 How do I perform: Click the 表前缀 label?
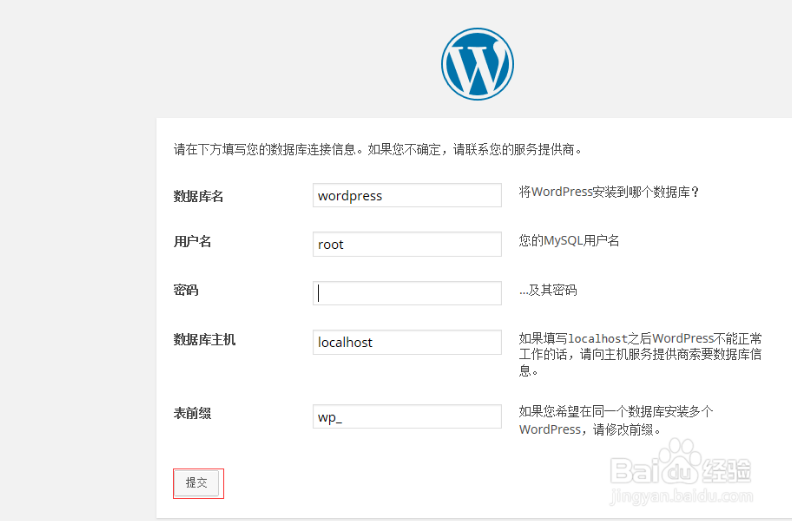(x=192, y=413)
